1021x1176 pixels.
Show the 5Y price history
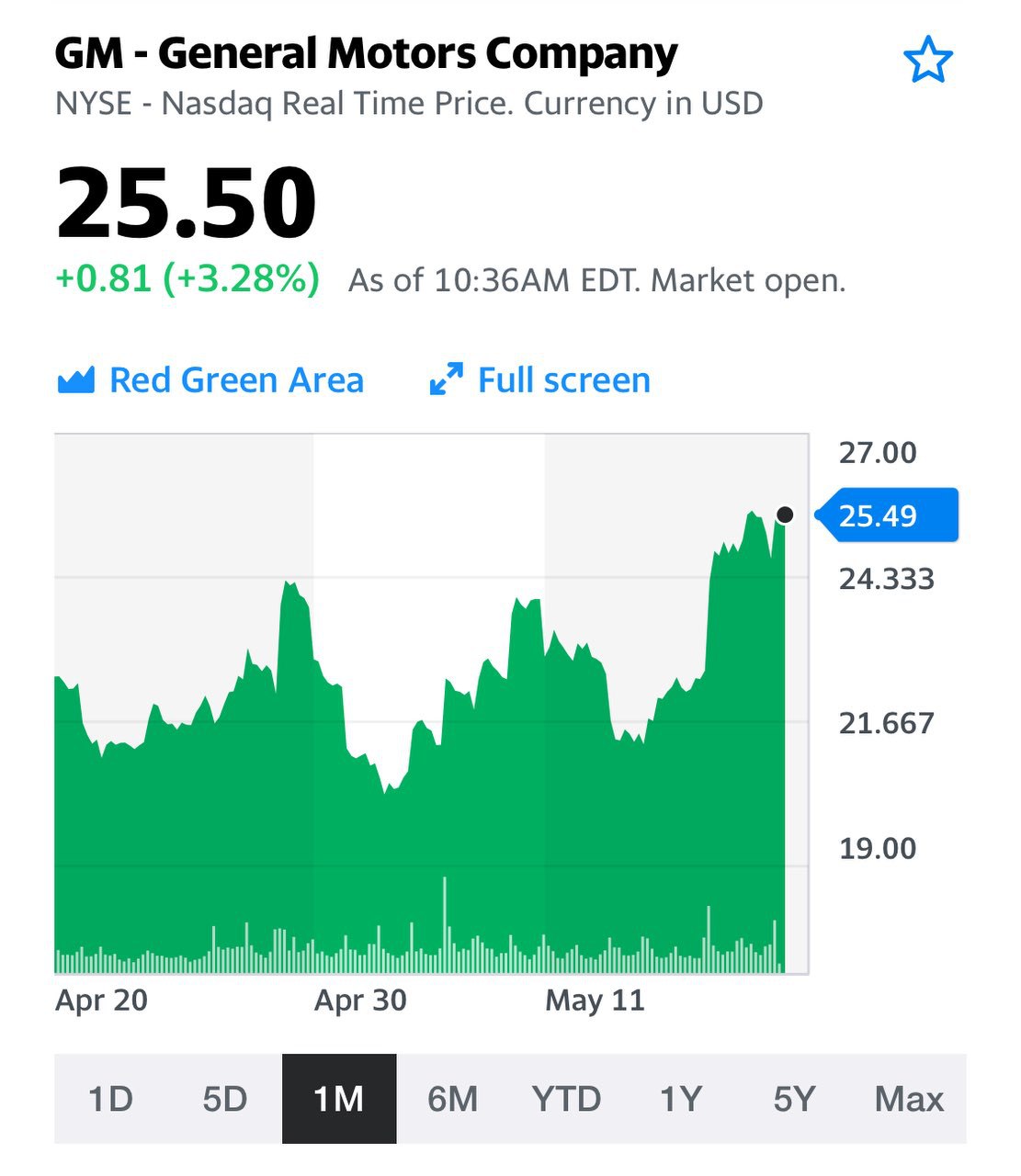795,1099
